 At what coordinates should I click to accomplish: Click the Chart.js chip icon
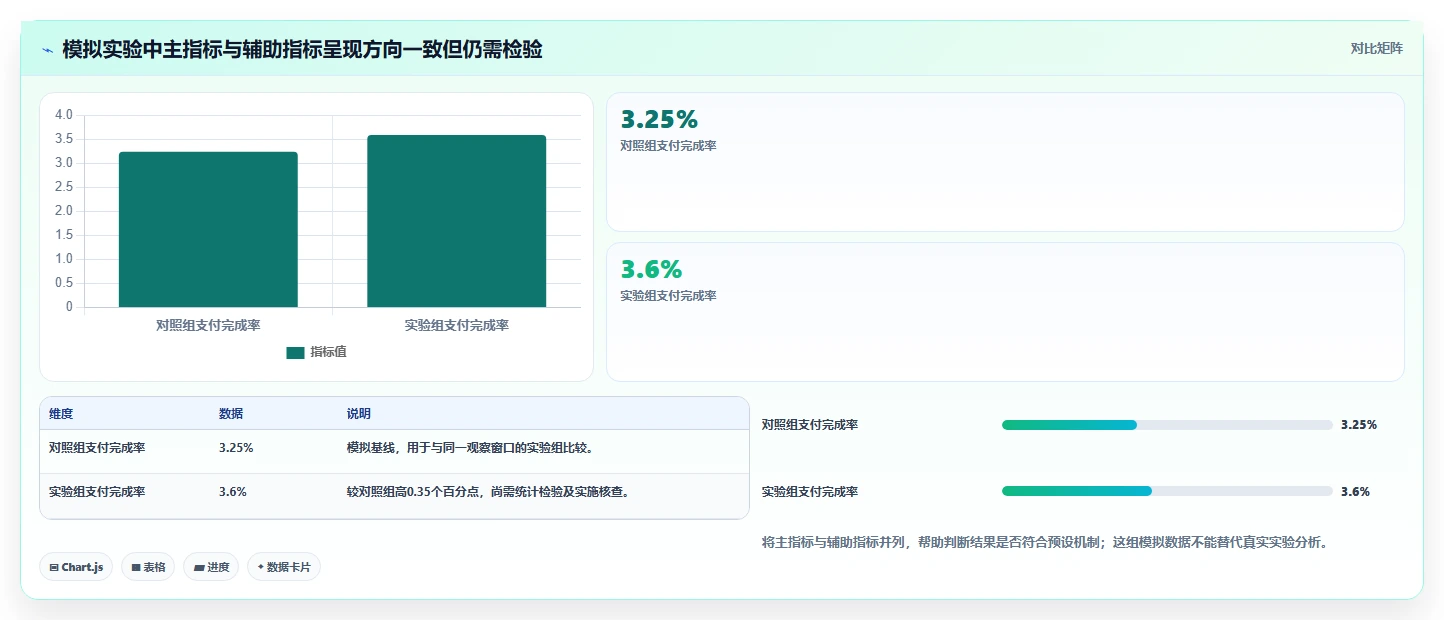tap(54, 567)
